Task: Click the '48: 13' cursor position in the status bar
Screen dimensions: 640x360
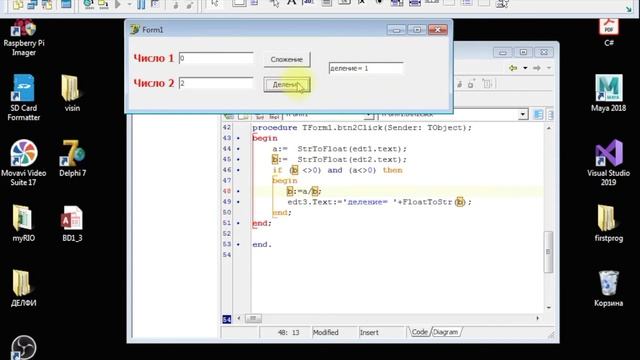Action: pyautogui.click(x=289, y=332)
